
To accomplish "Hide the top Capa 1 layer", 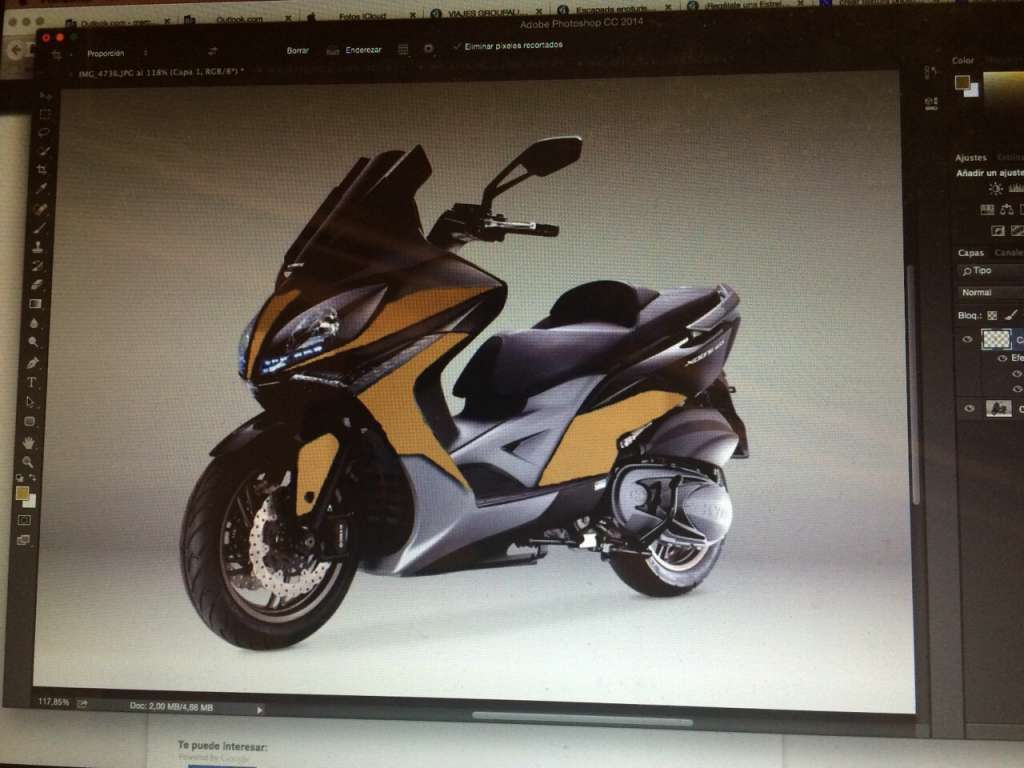I will (x=967, y=340).
